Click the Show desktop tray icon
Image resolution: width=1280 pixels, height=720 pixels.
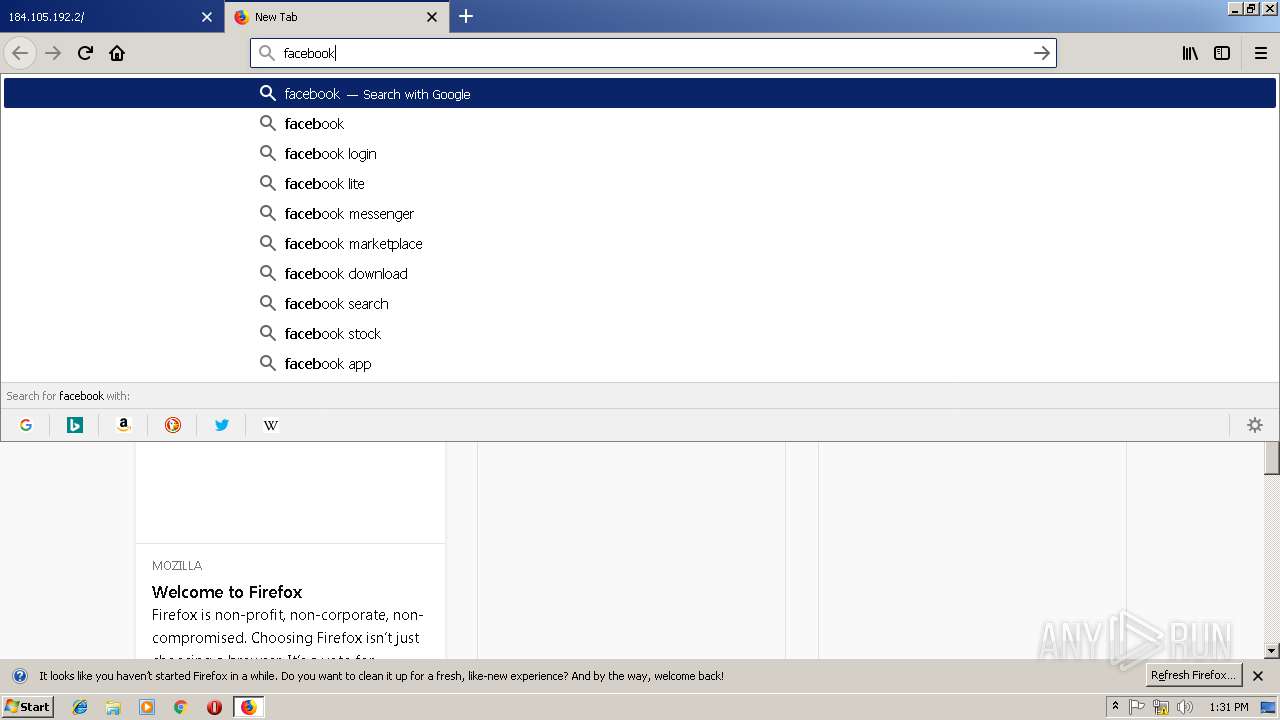tap(1268, 707)
